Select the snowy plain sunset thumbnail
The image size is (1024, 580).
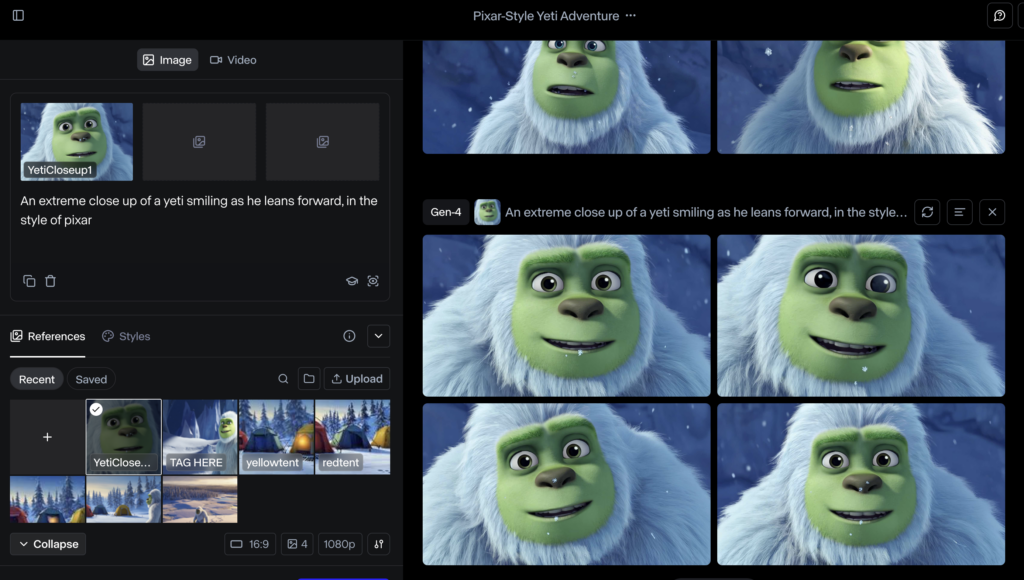pos(200,499)
